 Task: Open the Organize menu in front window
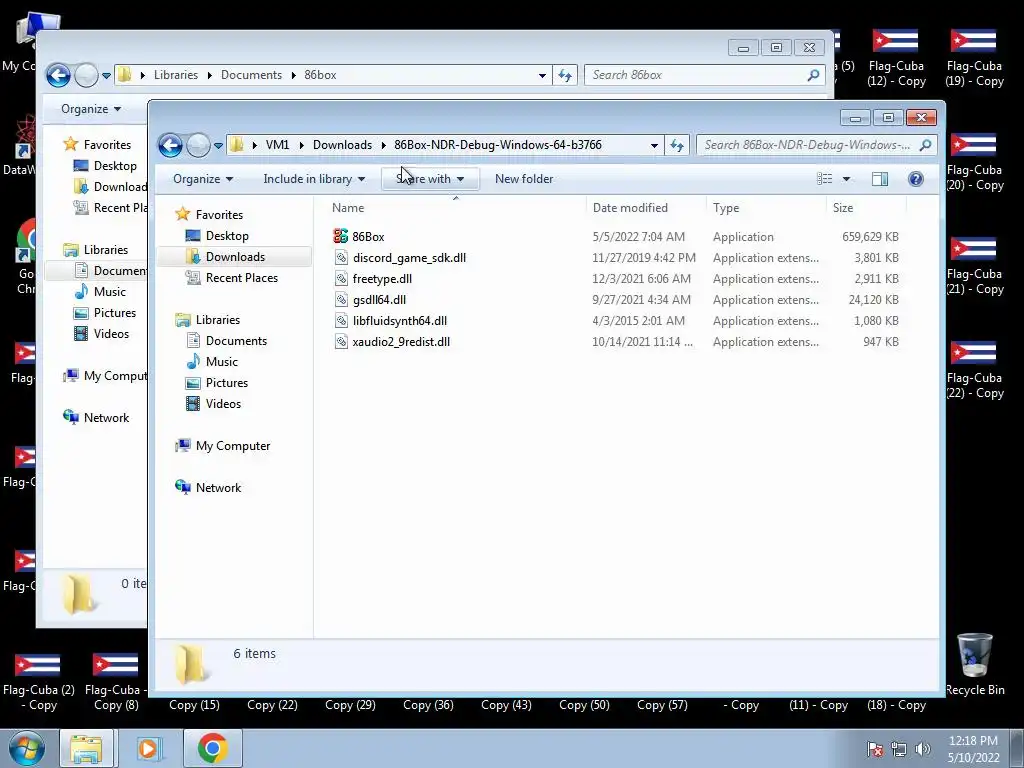pyautogui.click(x=202, y=179)
